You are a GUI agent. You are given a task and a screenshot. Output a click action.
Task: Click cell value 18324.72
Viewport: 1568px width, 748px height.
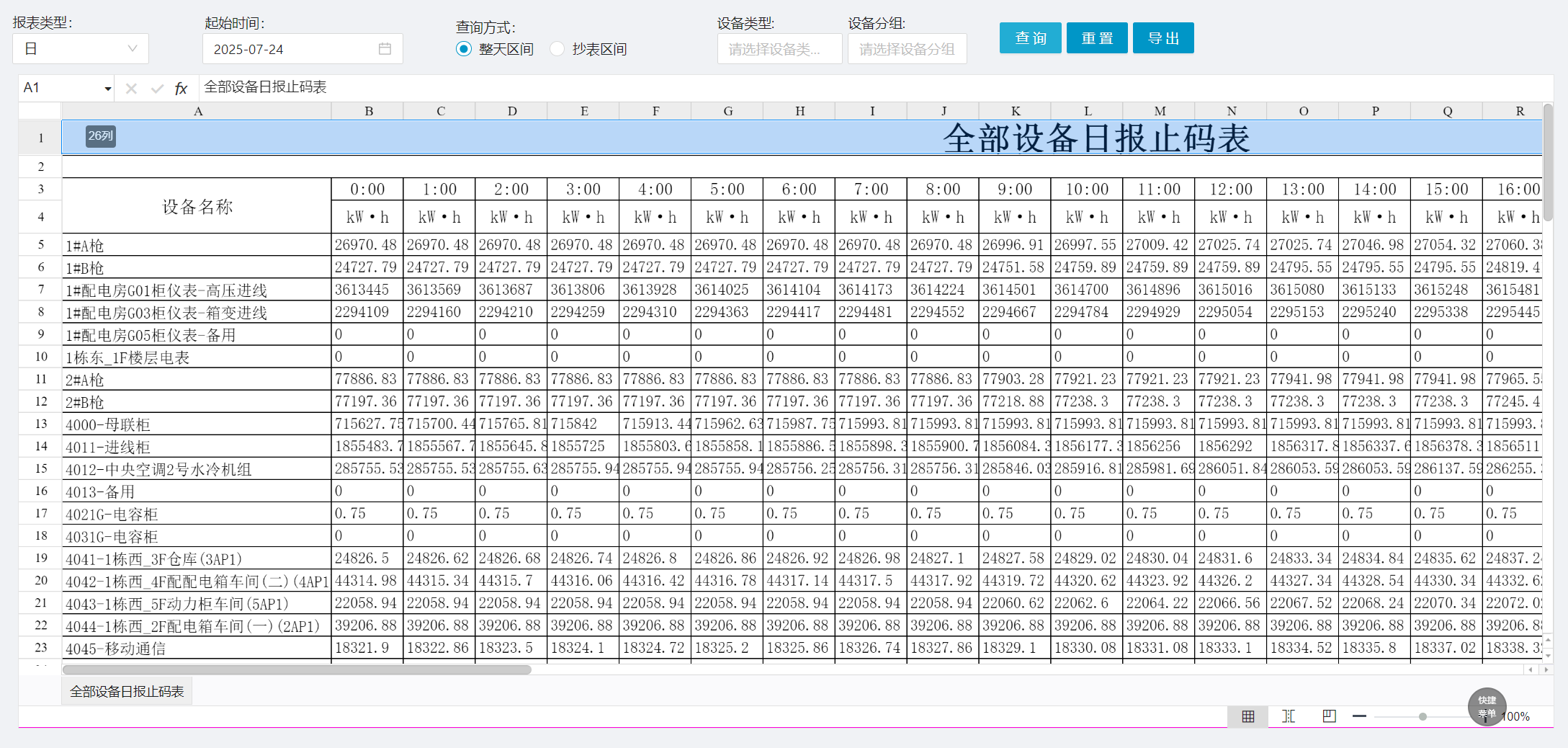tap(655, 647)
